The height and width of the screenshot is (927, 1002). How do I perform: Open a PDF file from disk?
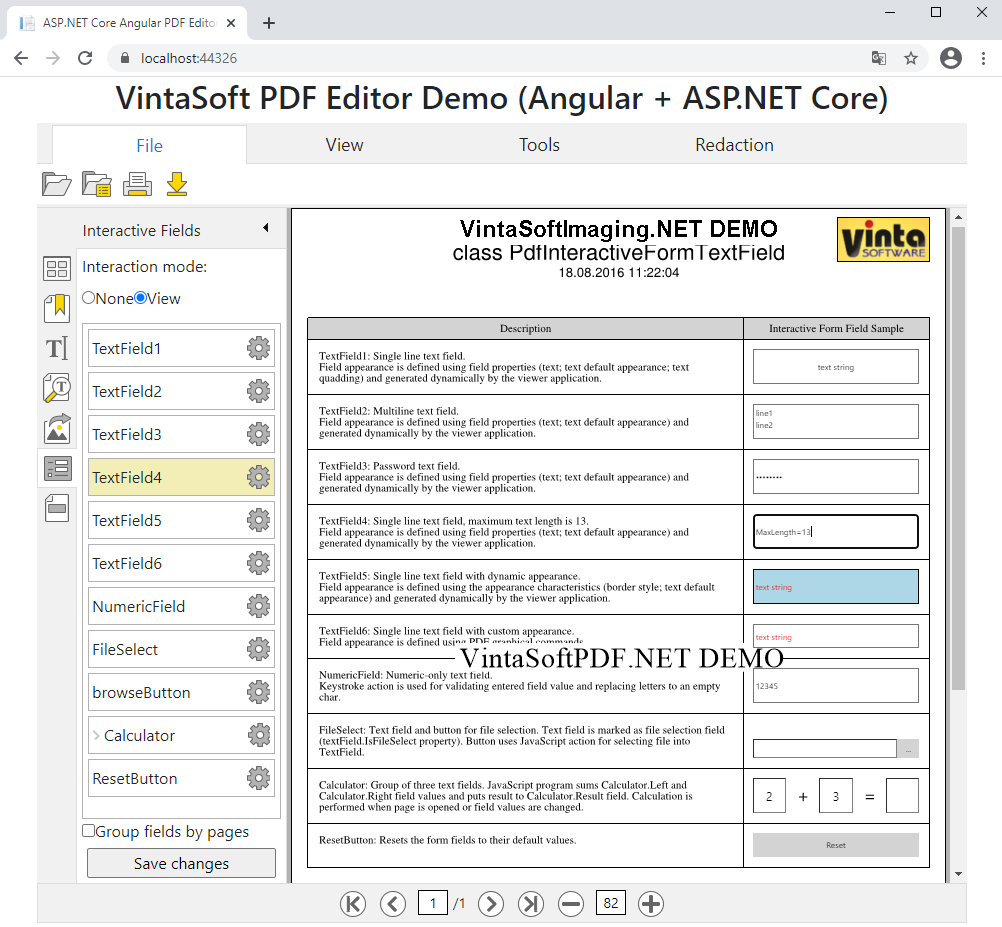coord(57,184)
